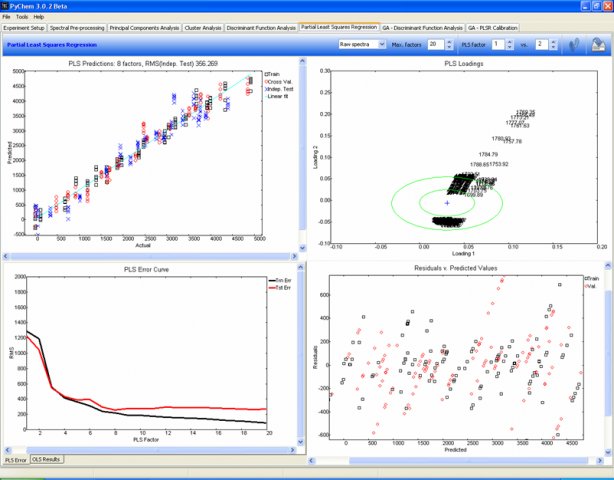Image resolution: width=614 pixels, height=480 pixels.
Task: Click the PLS Error Curve panel's up scroll arrow
Action: (301, 267)
